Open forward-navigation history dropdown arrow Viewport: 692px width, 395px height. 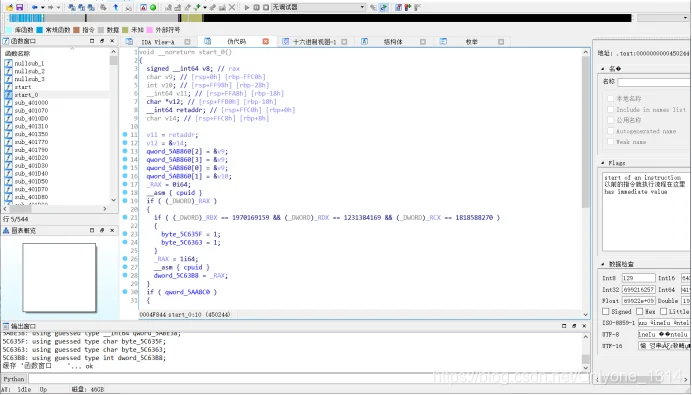58,8
